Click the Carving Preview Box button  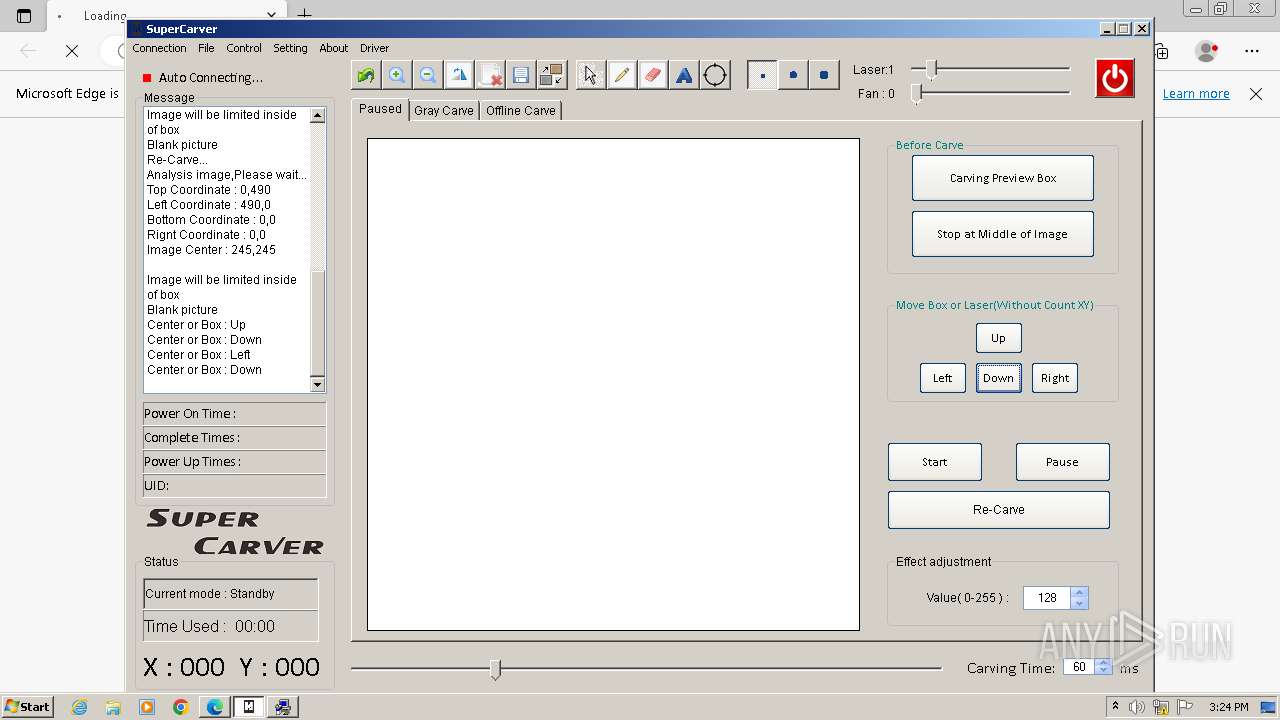[1003, 178]
